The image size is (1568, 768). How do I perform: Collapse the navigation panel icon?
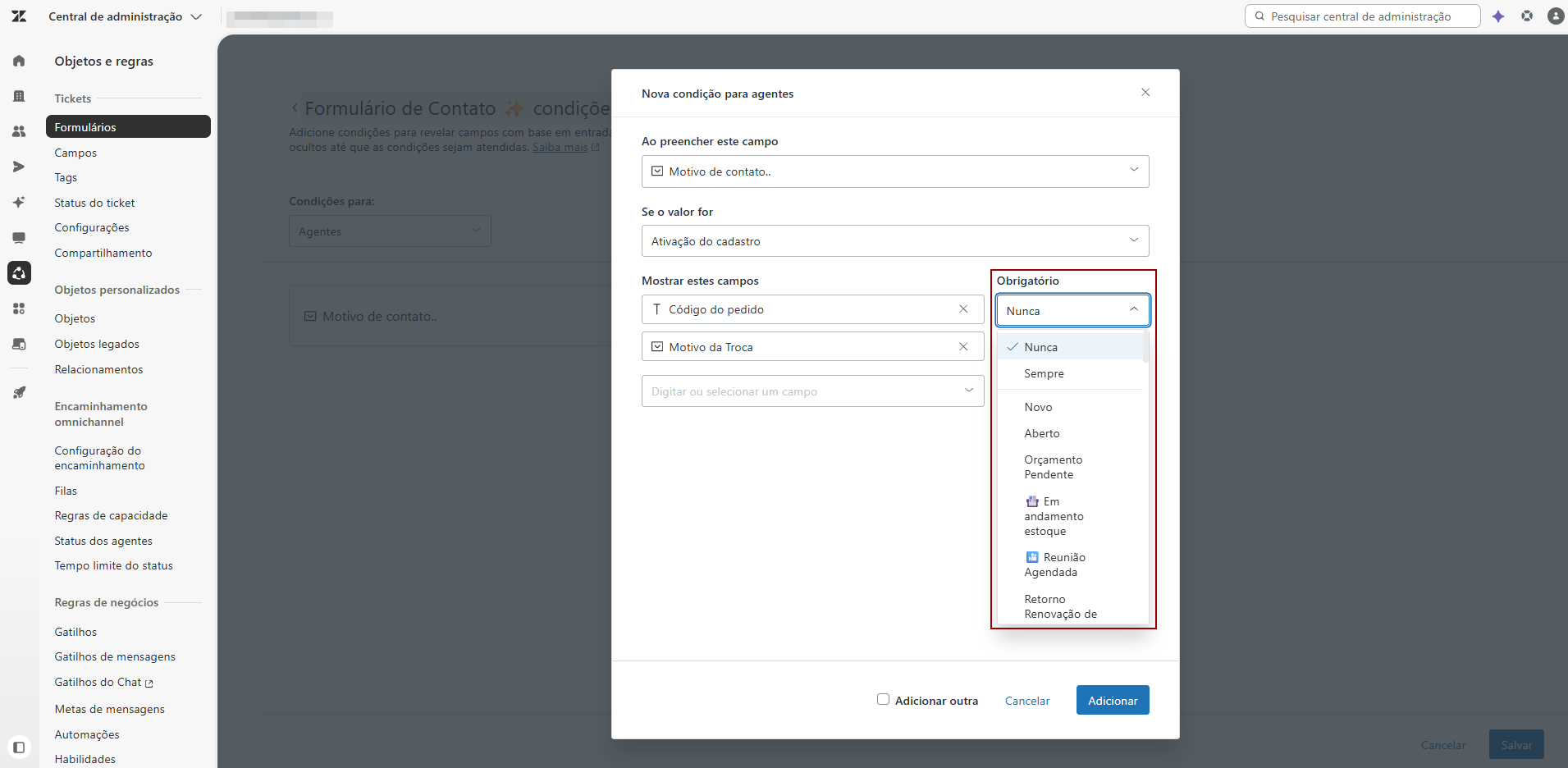click(x=19, y=747)
